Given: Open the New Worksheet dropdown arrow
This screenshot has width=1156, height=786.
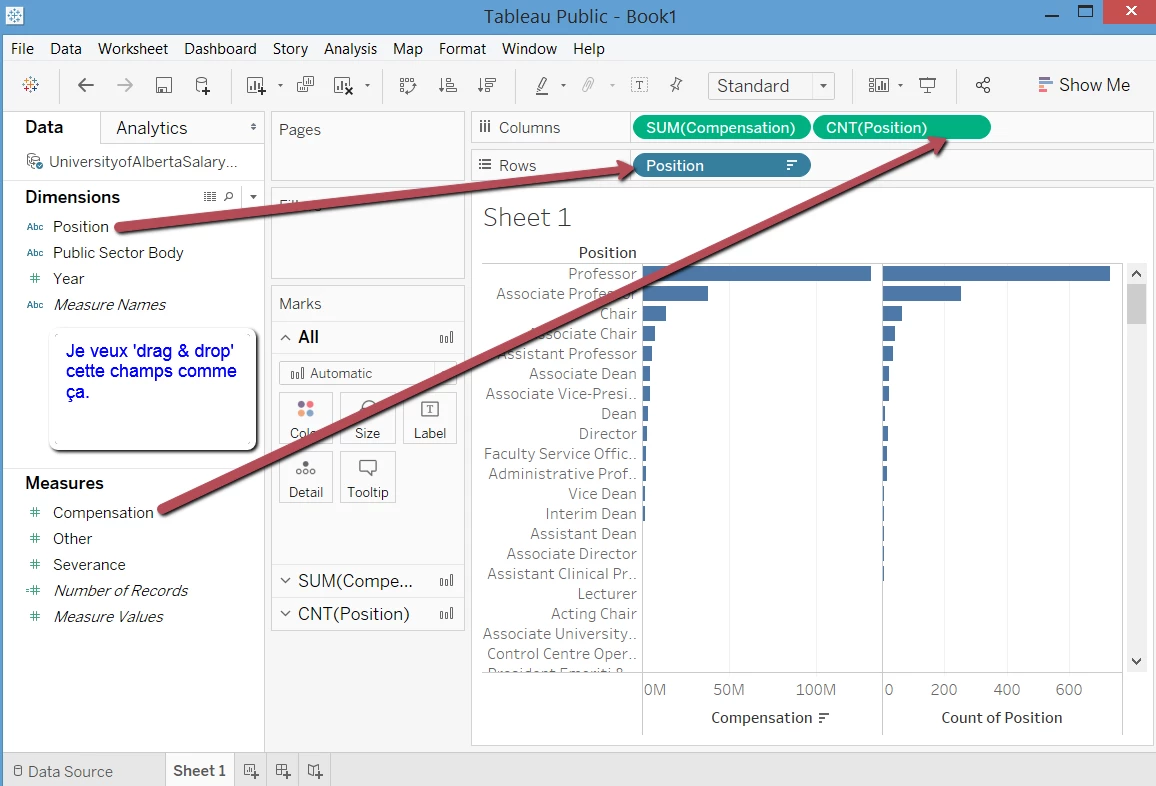Looking at the screenshot, I should pos(280,86).
